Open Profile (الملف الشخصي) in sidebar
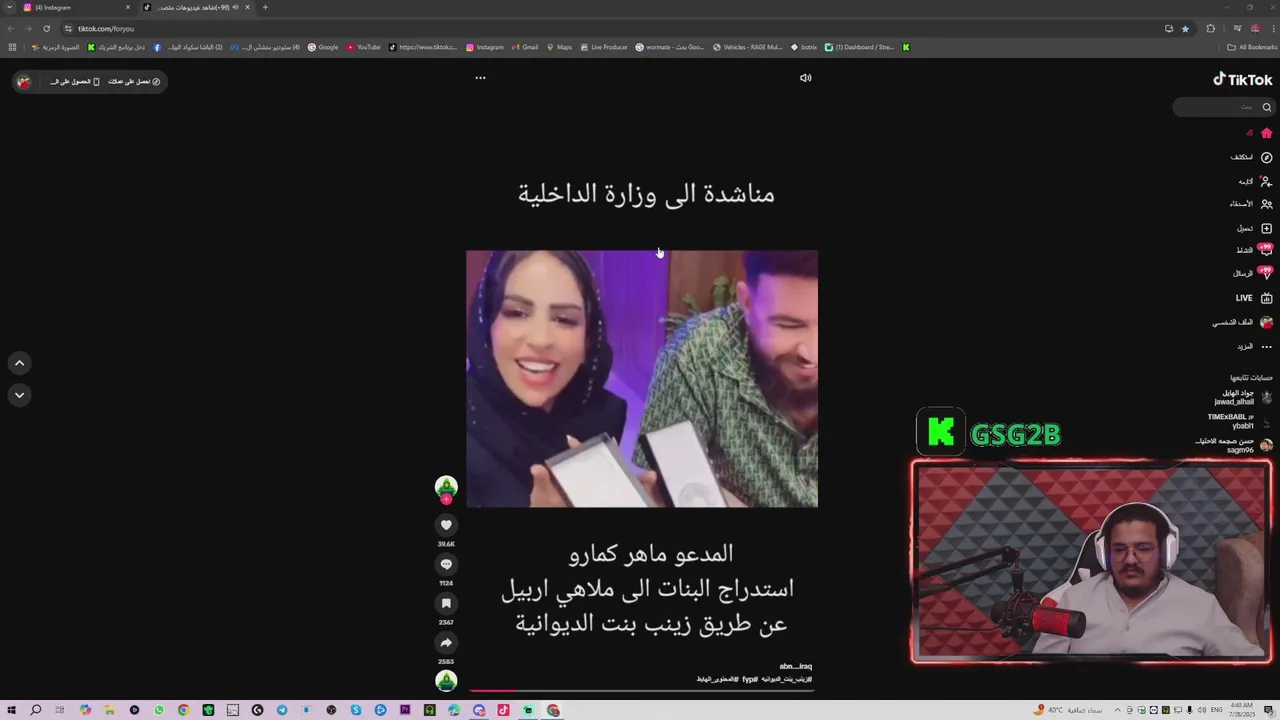The image size is (1280, 720). (1242, 323)
